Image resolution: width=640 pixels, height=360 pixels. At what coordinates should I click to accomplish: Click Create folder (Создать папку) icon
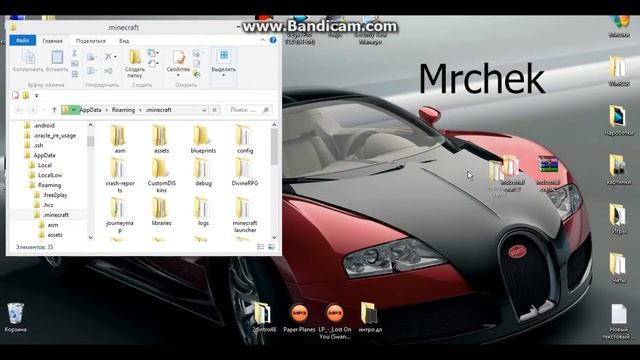(x=135, y=64)
